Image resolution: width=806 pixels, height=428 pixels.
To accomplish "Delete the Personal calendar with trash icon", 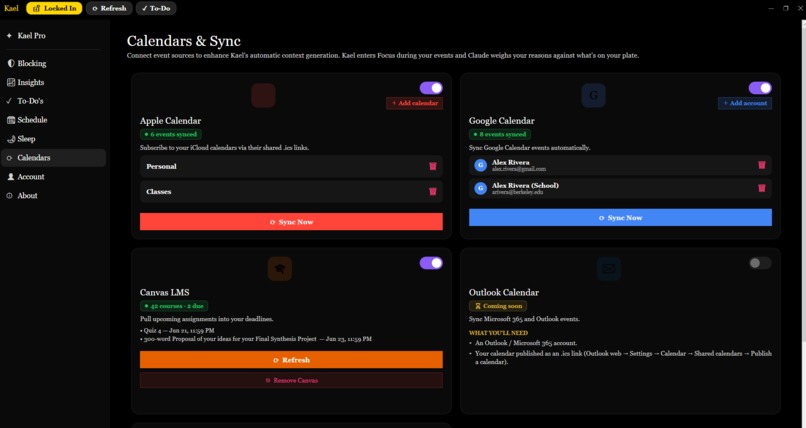I will tap(433, 166).
